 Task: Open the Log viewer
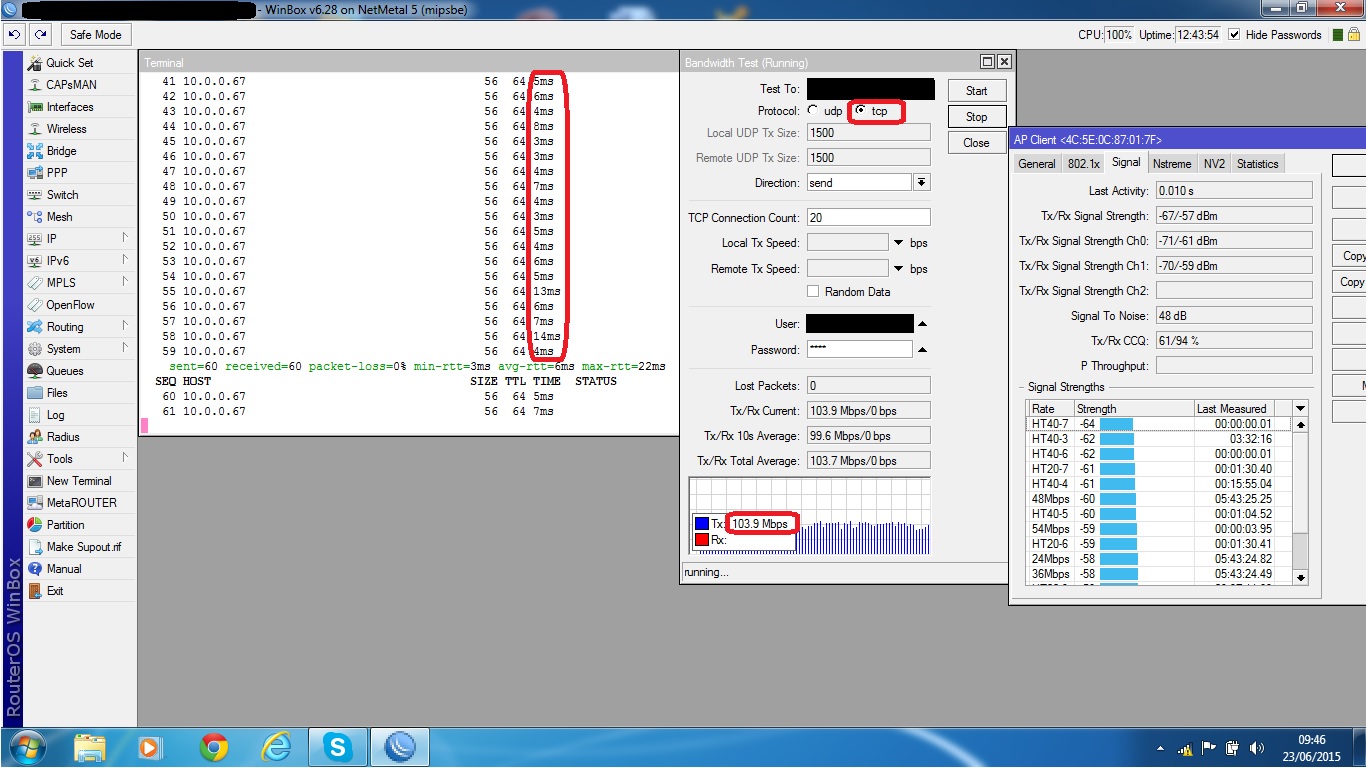point(55,415)
